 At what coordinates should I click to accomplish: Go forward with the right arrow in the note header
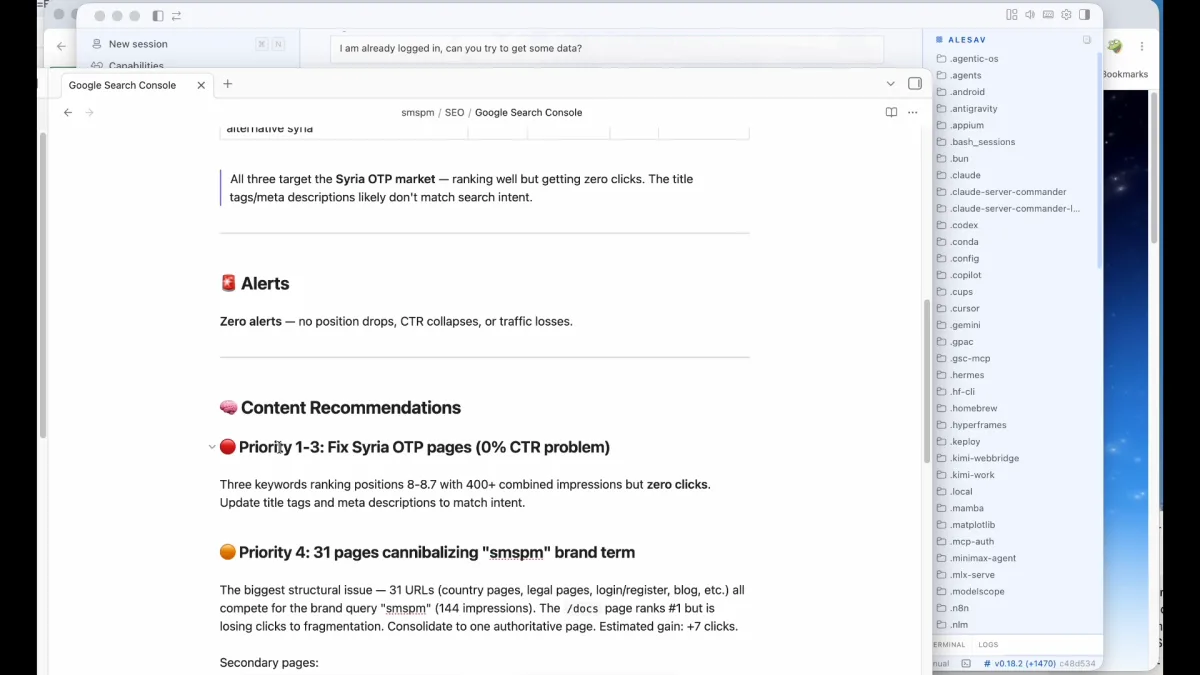point(89,113)
